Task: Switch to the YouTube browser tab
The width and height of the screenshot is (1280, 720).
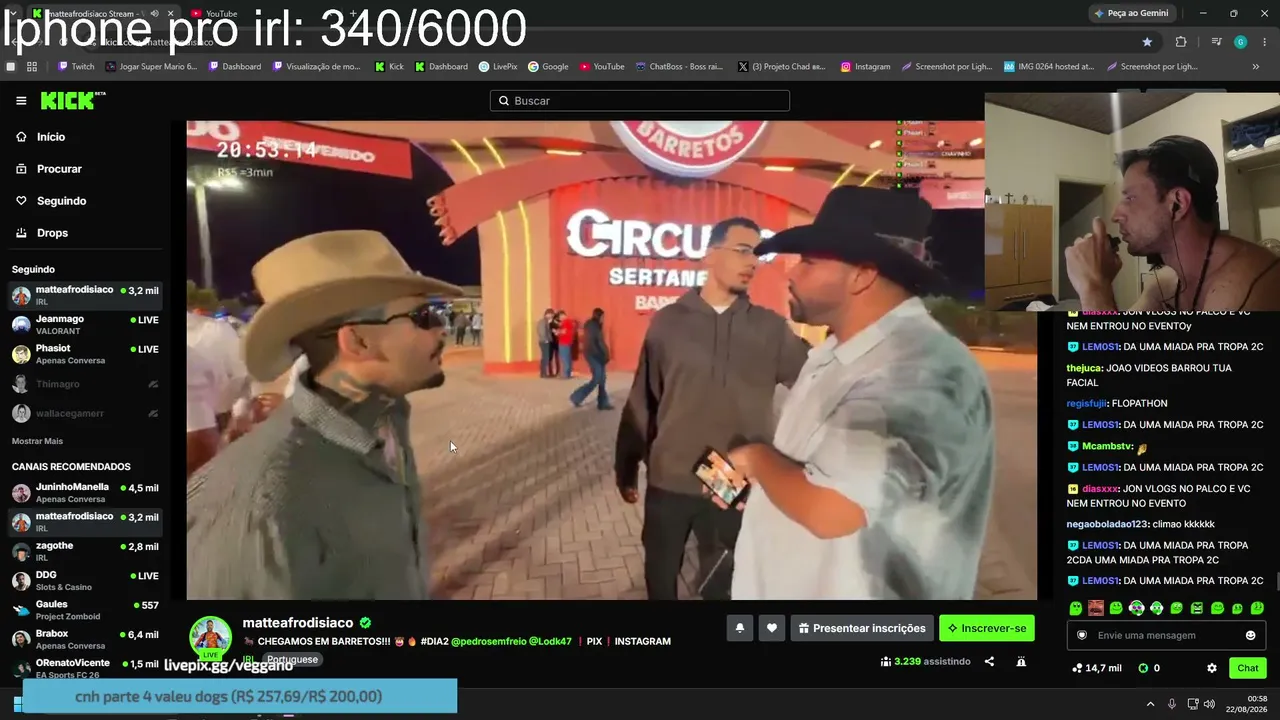Action: pos(213,14)
